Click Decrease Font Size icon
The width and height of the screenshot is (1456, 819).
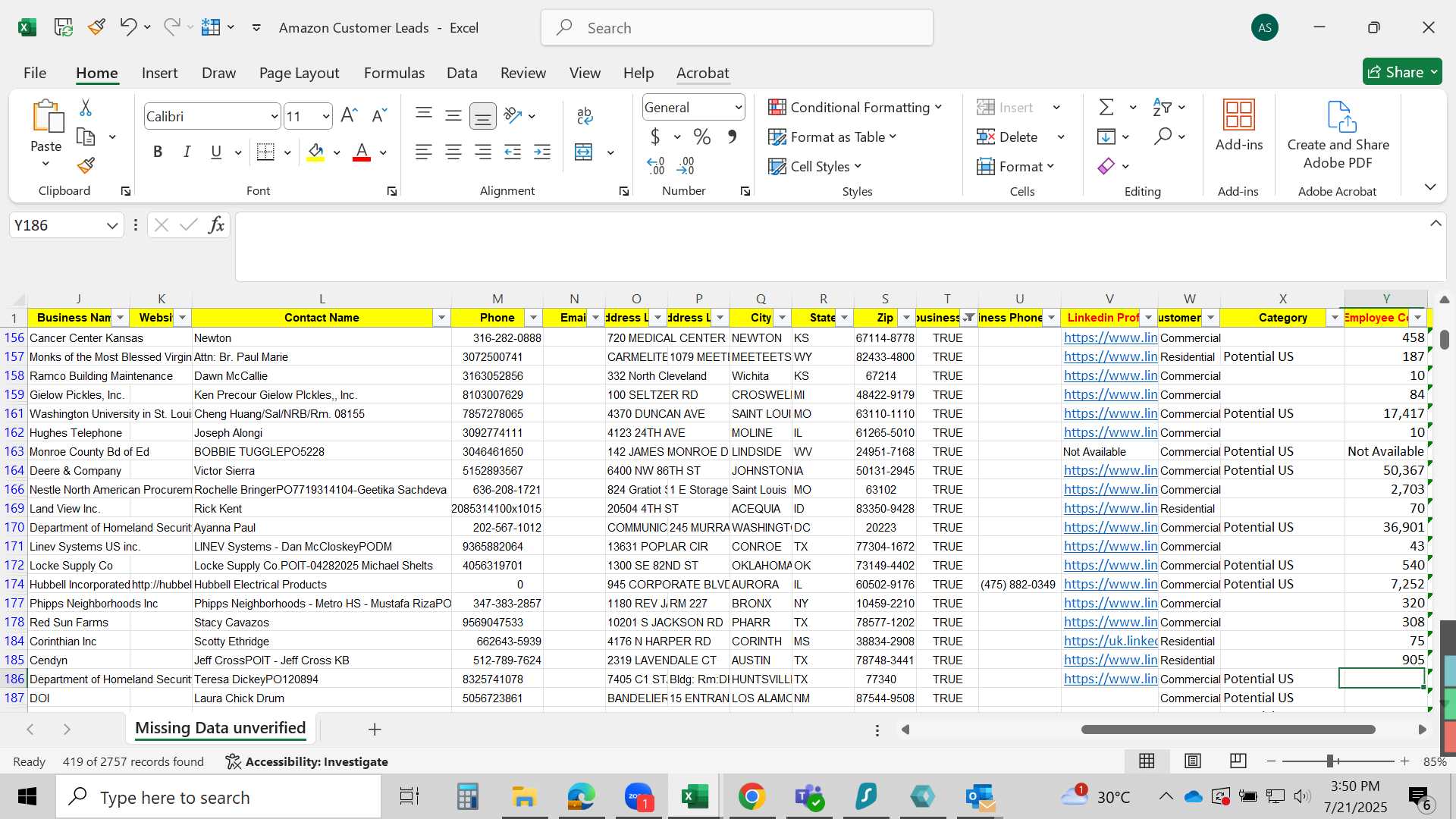[379, 115]
